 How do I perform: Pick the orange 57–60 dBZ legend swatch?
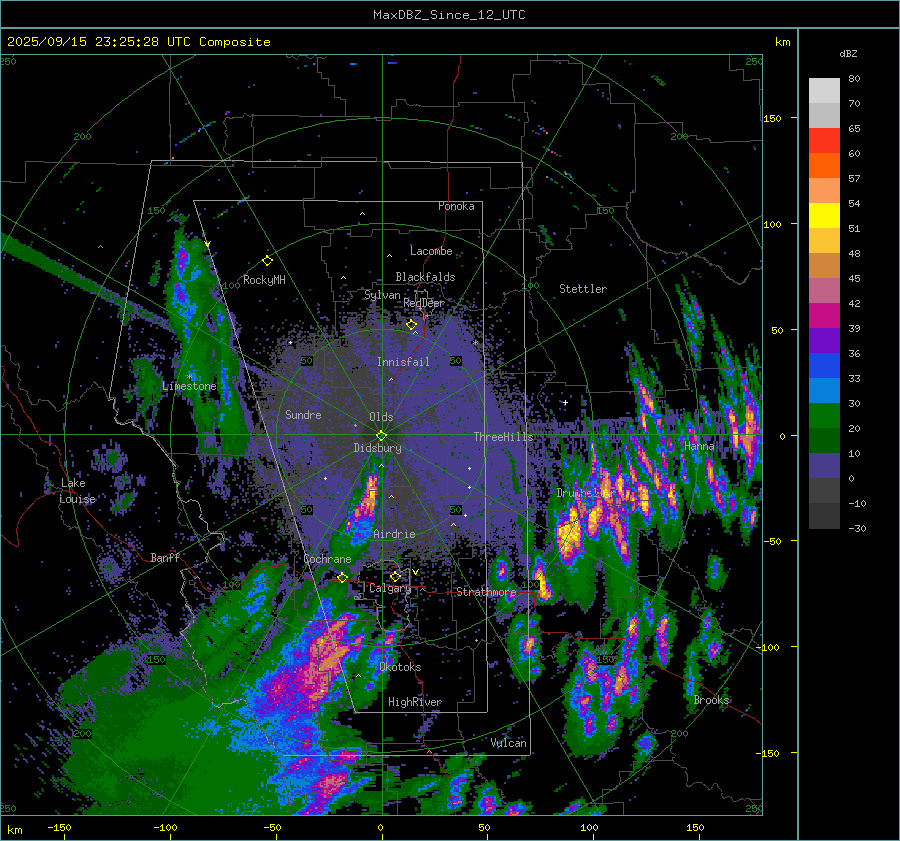tap(824, 166)
